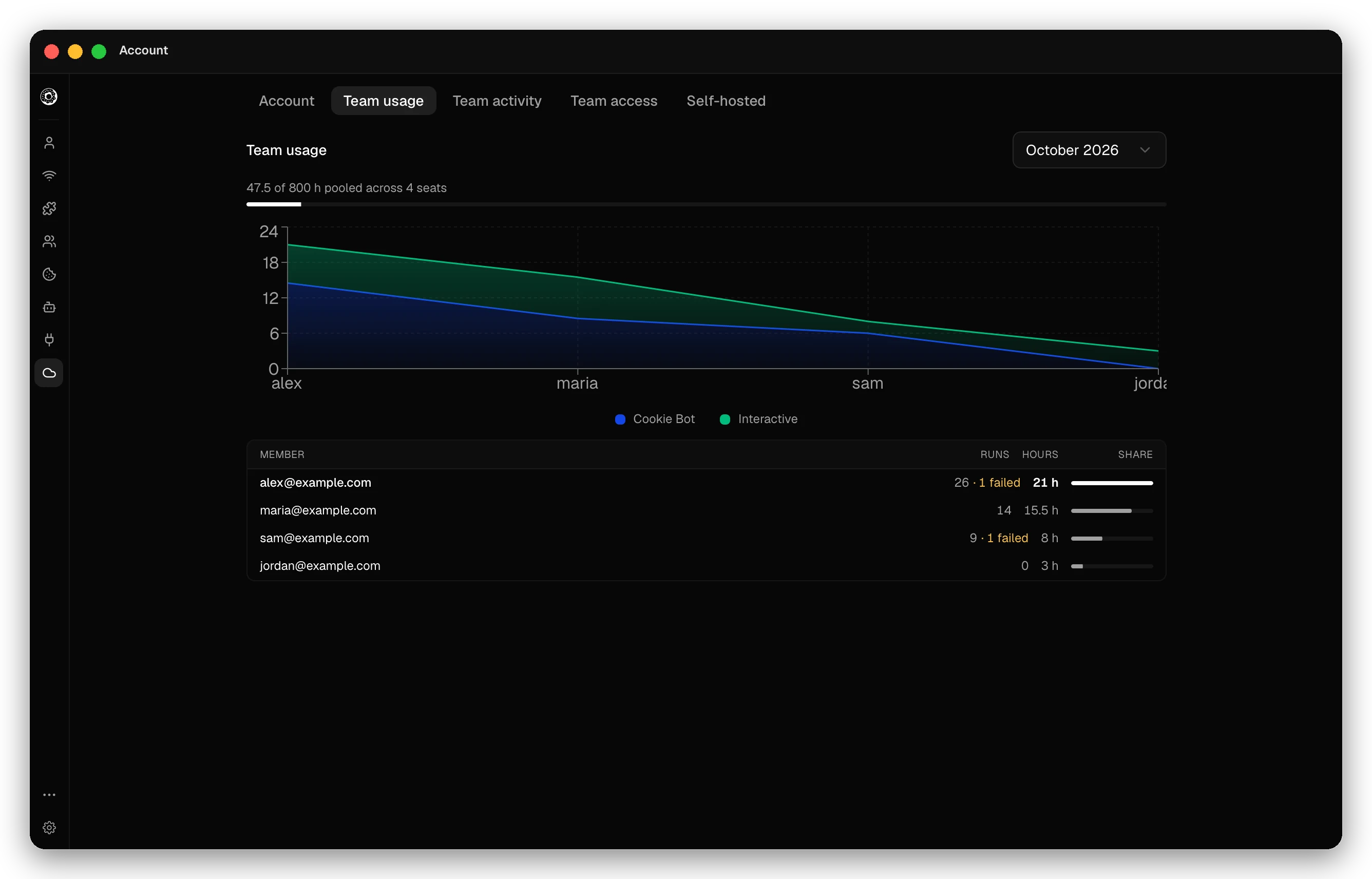Screen dimensions: 1372x879
Task: Open the multi-person team icon in sidebar
Action: [49, 241]
